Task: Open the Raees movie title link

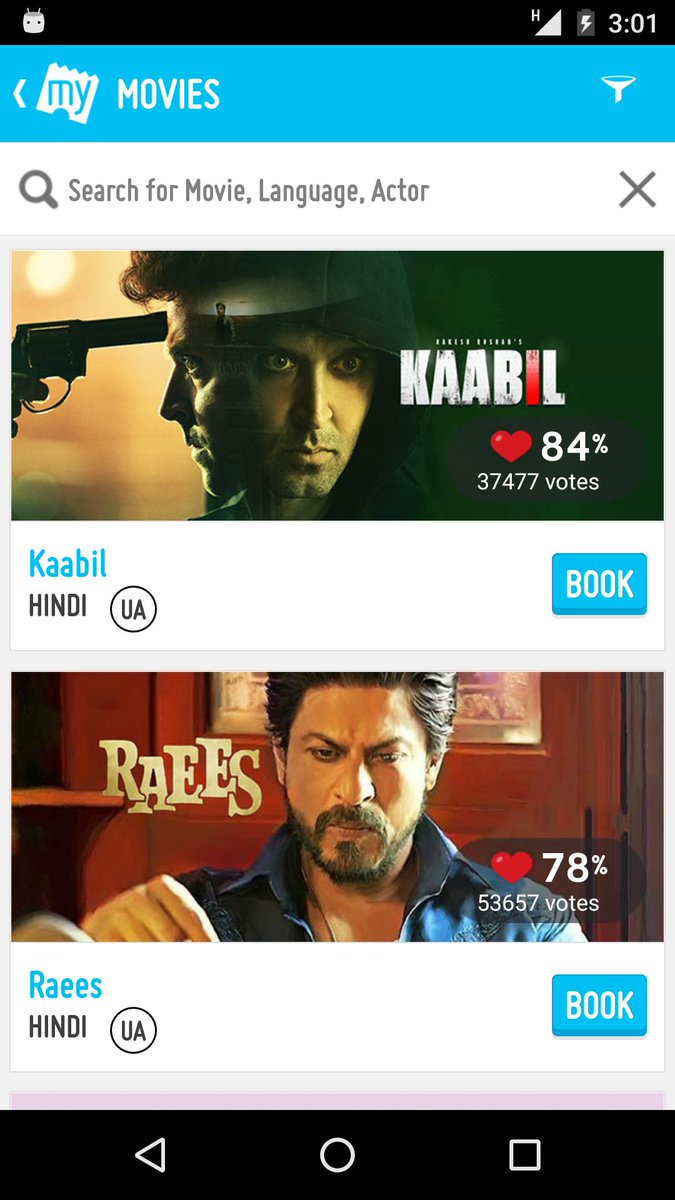Action: click(x=65, y=985)
